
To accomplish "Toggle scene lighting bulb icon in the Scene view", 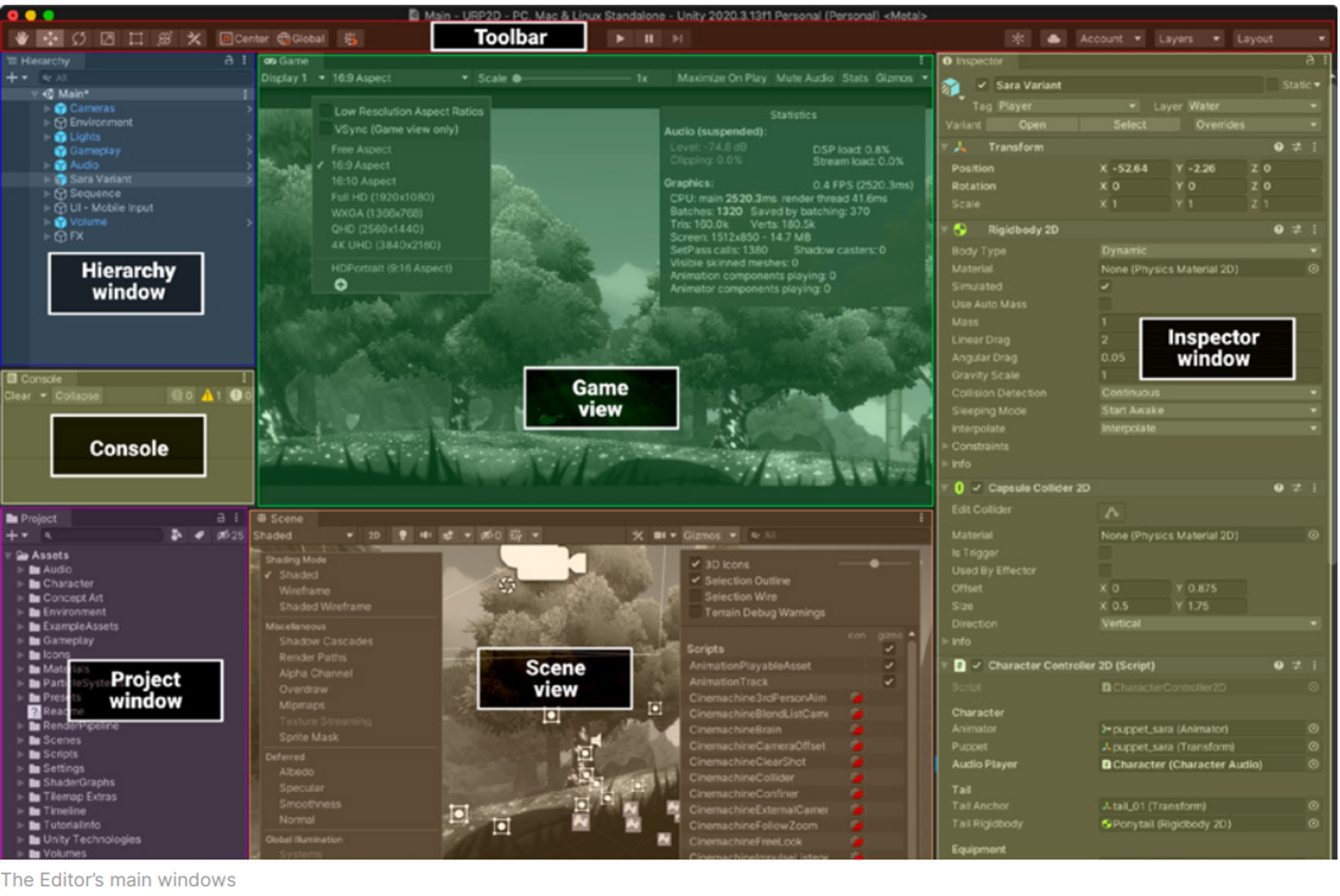I will tap(403, 535).
